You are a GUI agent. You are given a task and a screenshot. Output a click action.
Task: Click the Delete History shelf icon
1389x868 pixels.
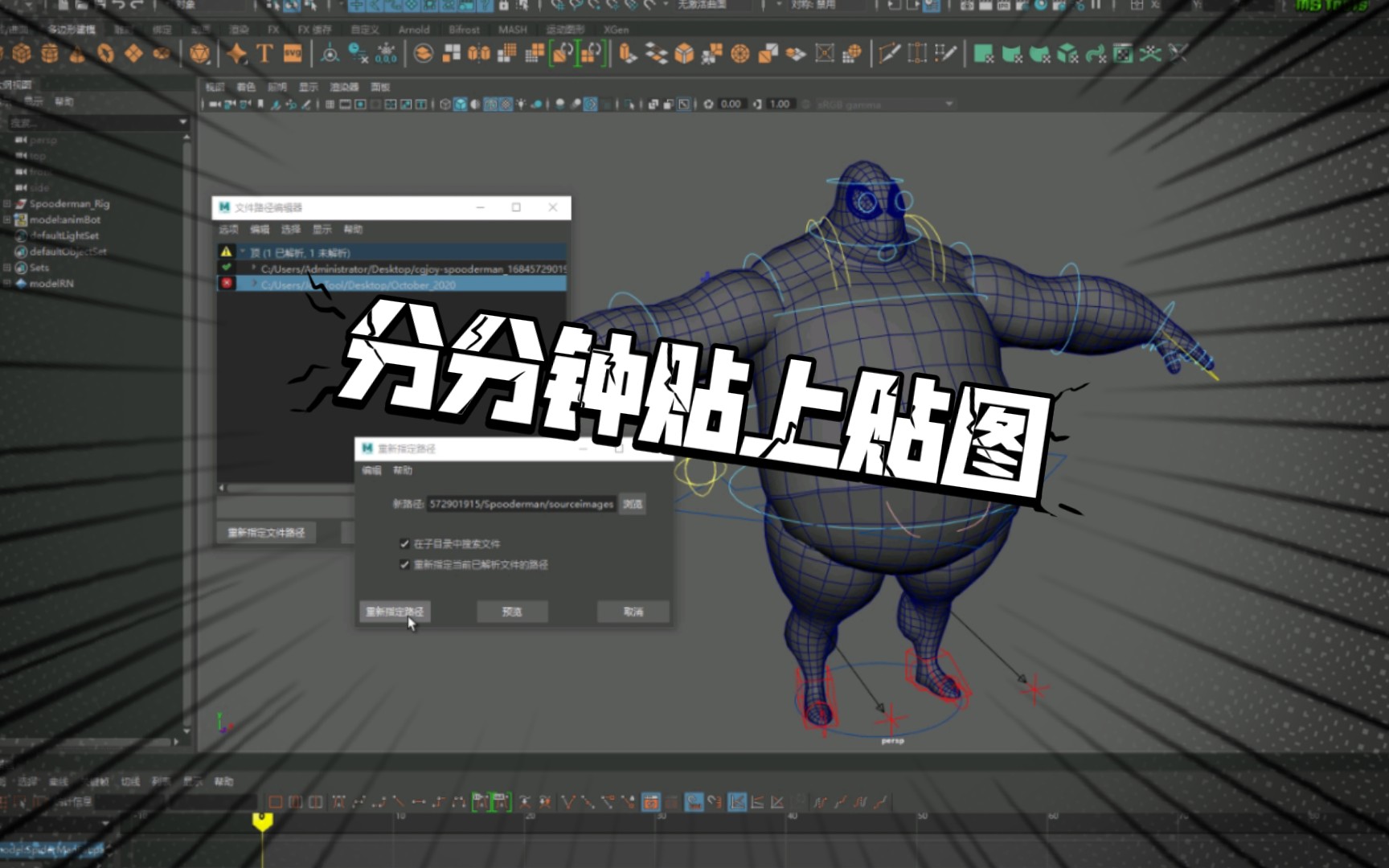click(x=359, y=54)
